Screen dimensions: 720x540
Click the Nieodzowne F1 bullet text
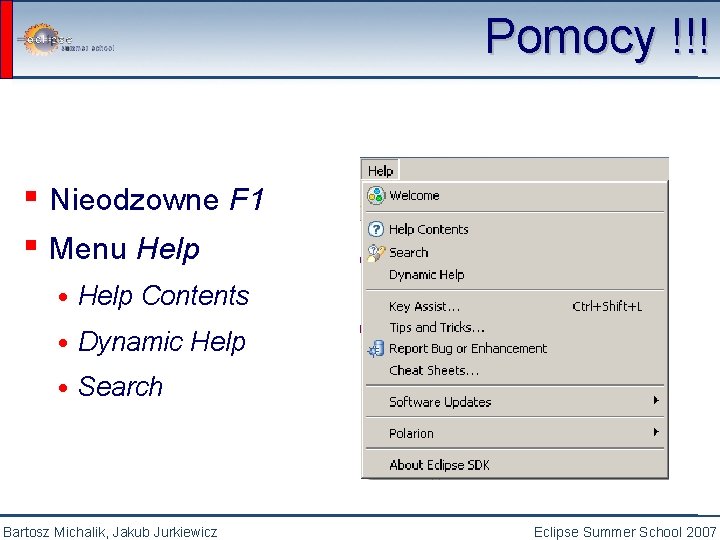pos(157,199)
